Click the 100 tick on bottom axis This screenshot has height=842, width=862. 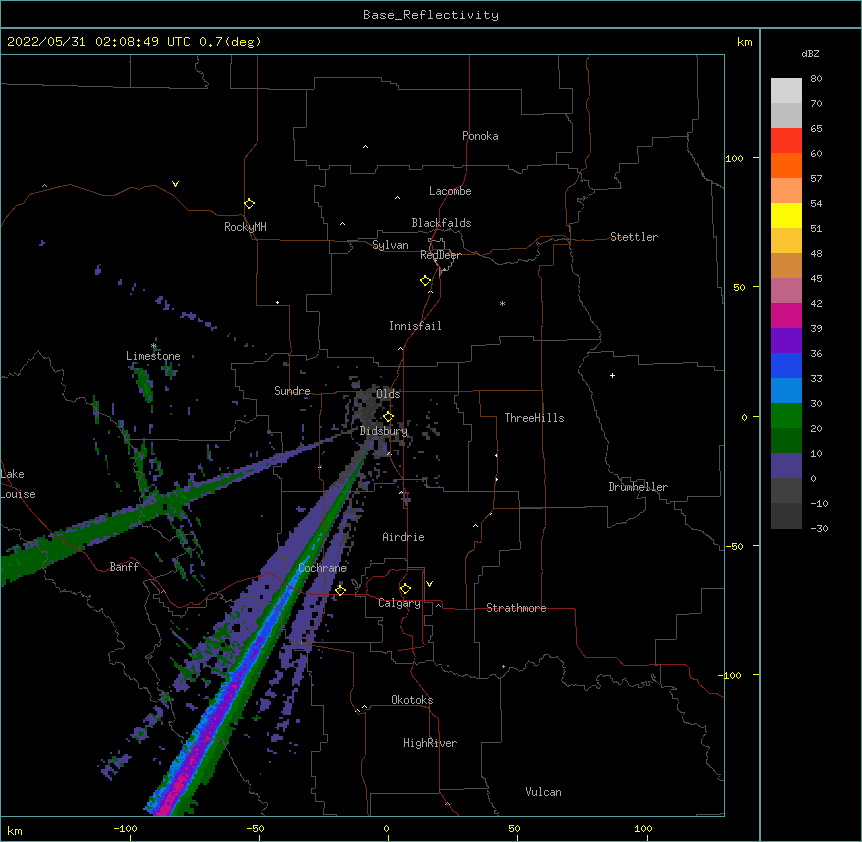(643, 828)
